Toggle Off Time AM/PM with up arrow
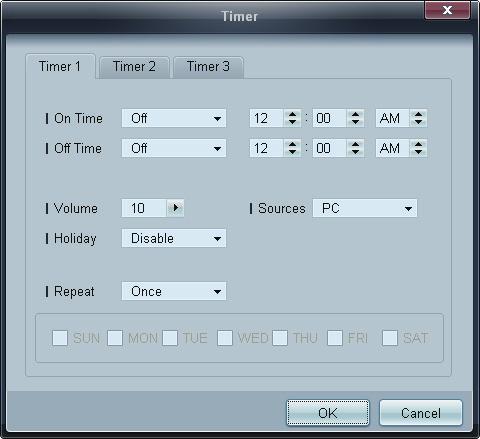This screenshot has height=439, width=480. [418, 144]
